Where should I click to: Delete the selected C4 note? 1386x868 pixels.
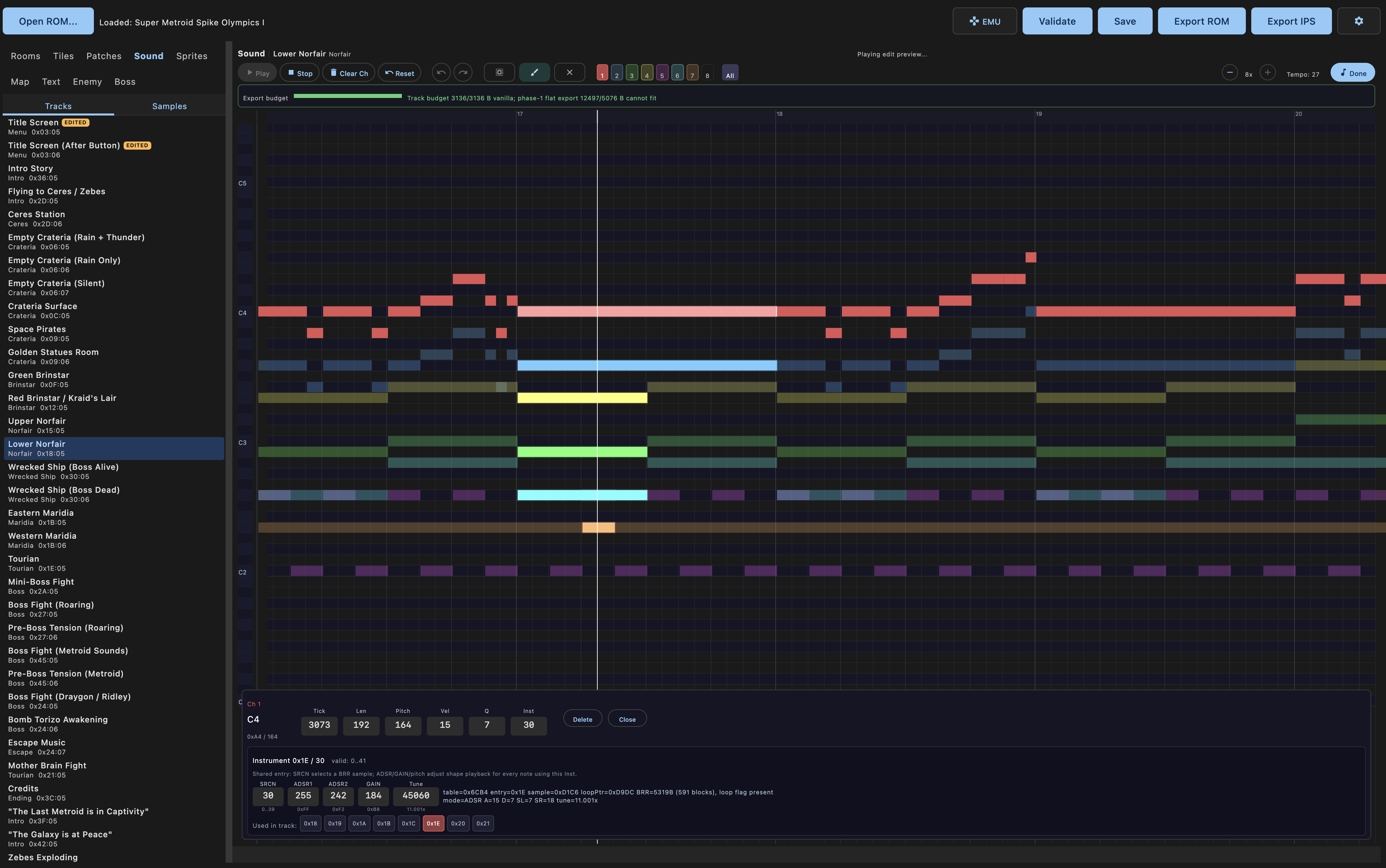click(x=583, y=719)
